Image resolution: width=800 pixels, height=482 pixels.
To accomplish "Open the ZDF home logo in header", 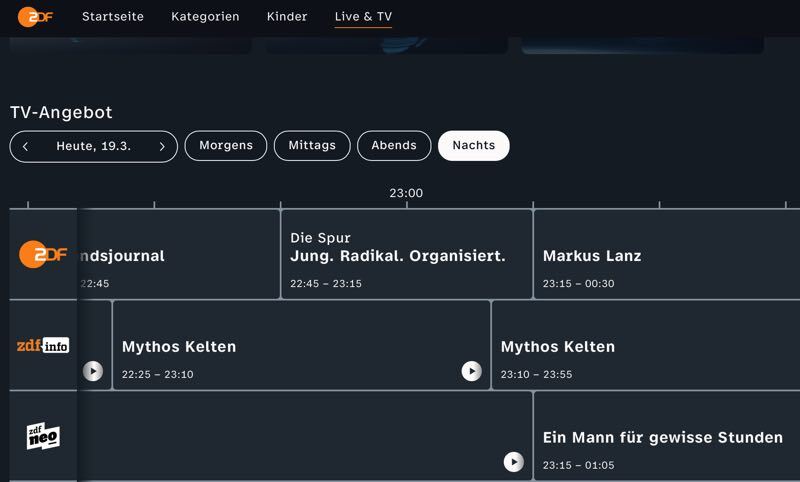I will (x=35, y=17).
